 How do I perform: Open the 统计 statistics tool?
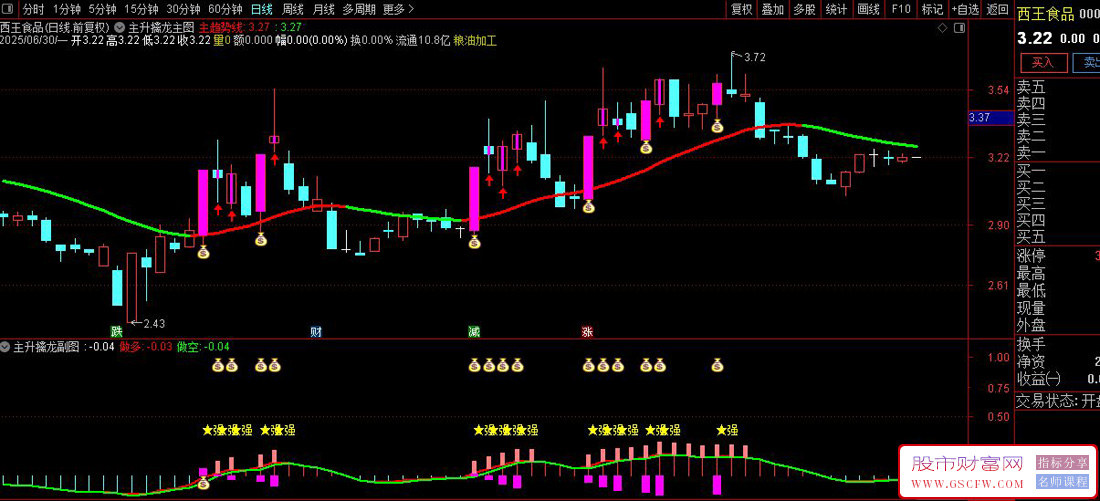pyautogui.click(x=836, y=9)
